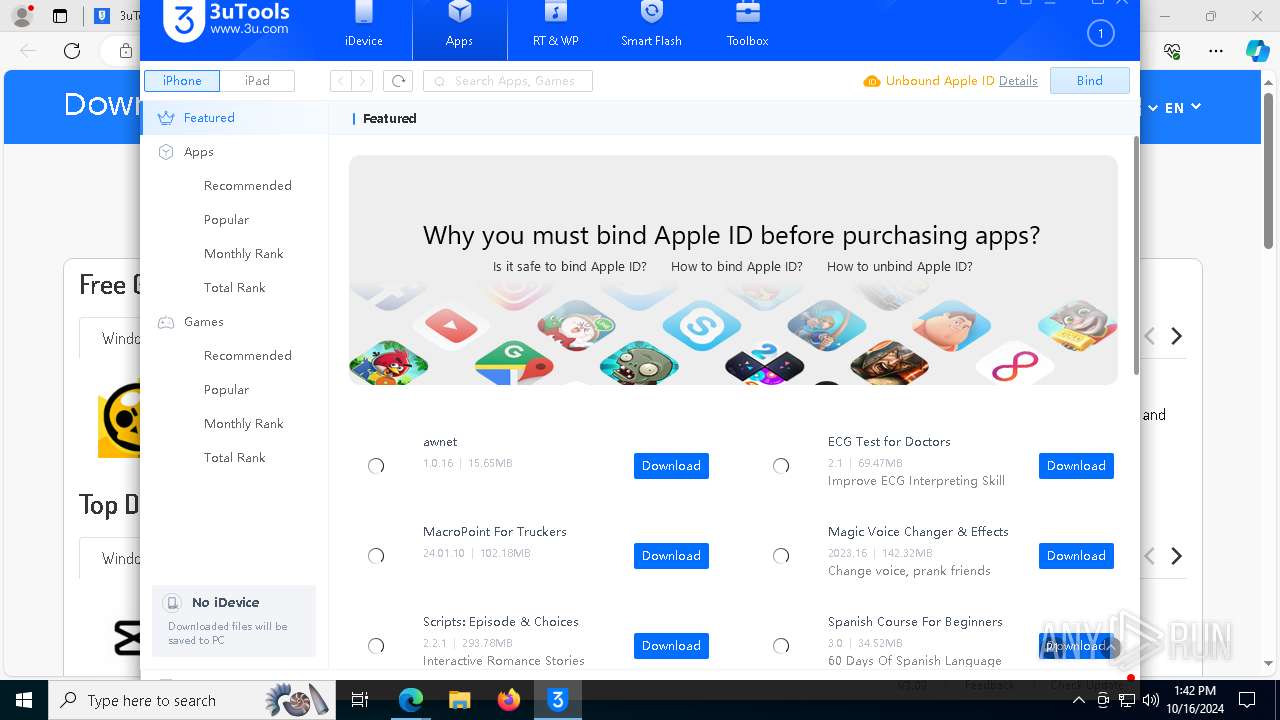Open Total Rank under Apps

tap(234, 288)
